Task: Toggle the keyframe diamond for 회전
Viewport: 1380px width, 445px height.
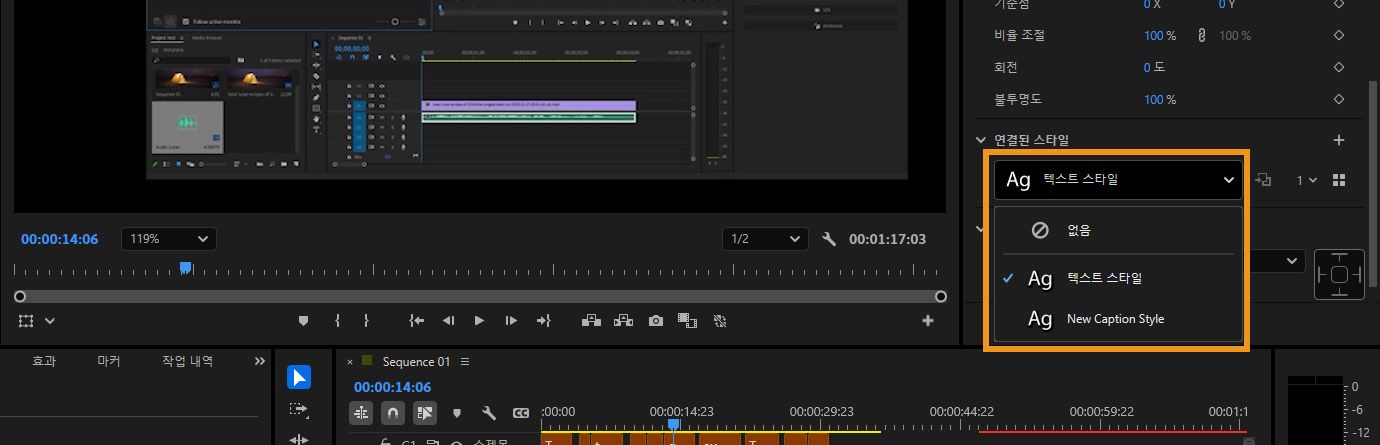Action: (x=1339, y=67)
